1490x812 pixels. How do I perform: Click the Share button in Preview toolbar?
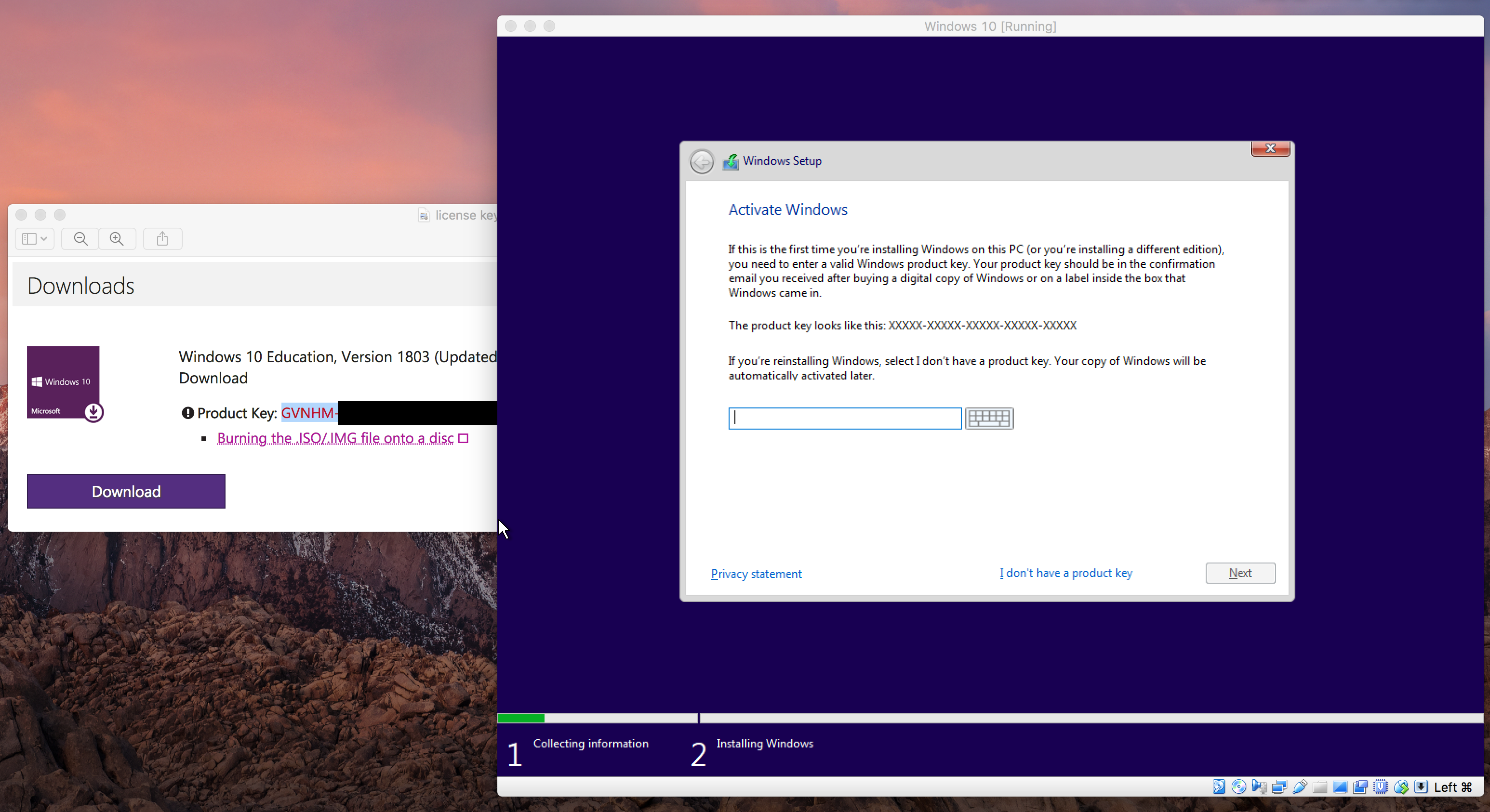coord(162,239)
